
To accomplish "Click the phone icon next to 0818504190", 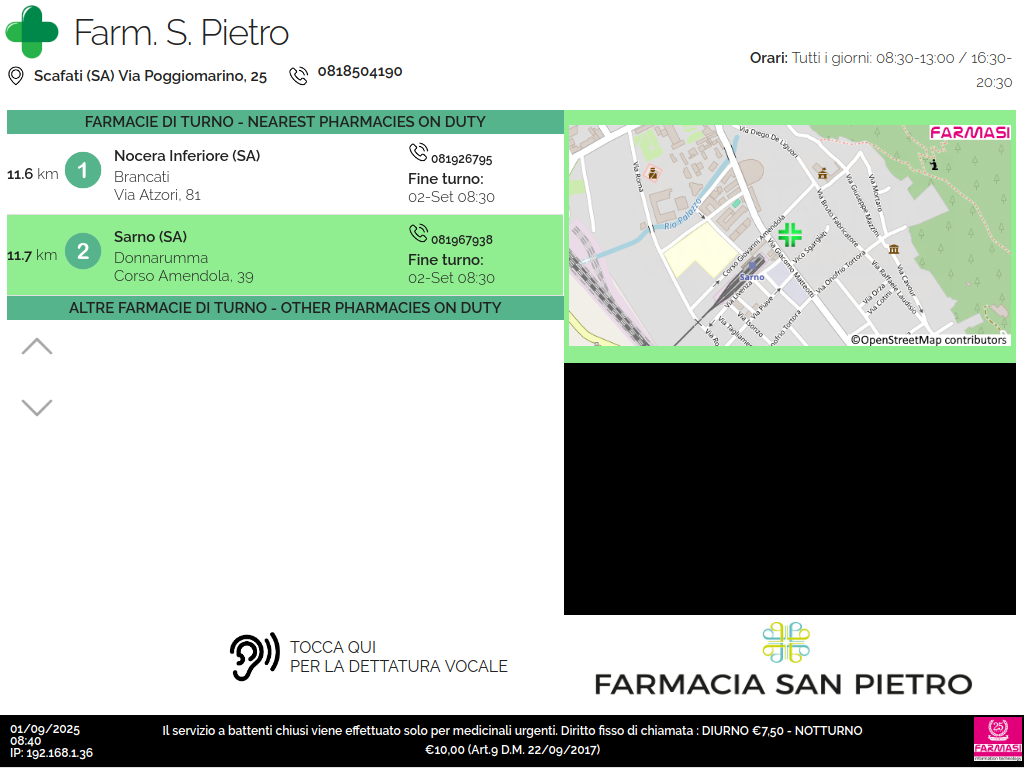I will coord(298,76).
